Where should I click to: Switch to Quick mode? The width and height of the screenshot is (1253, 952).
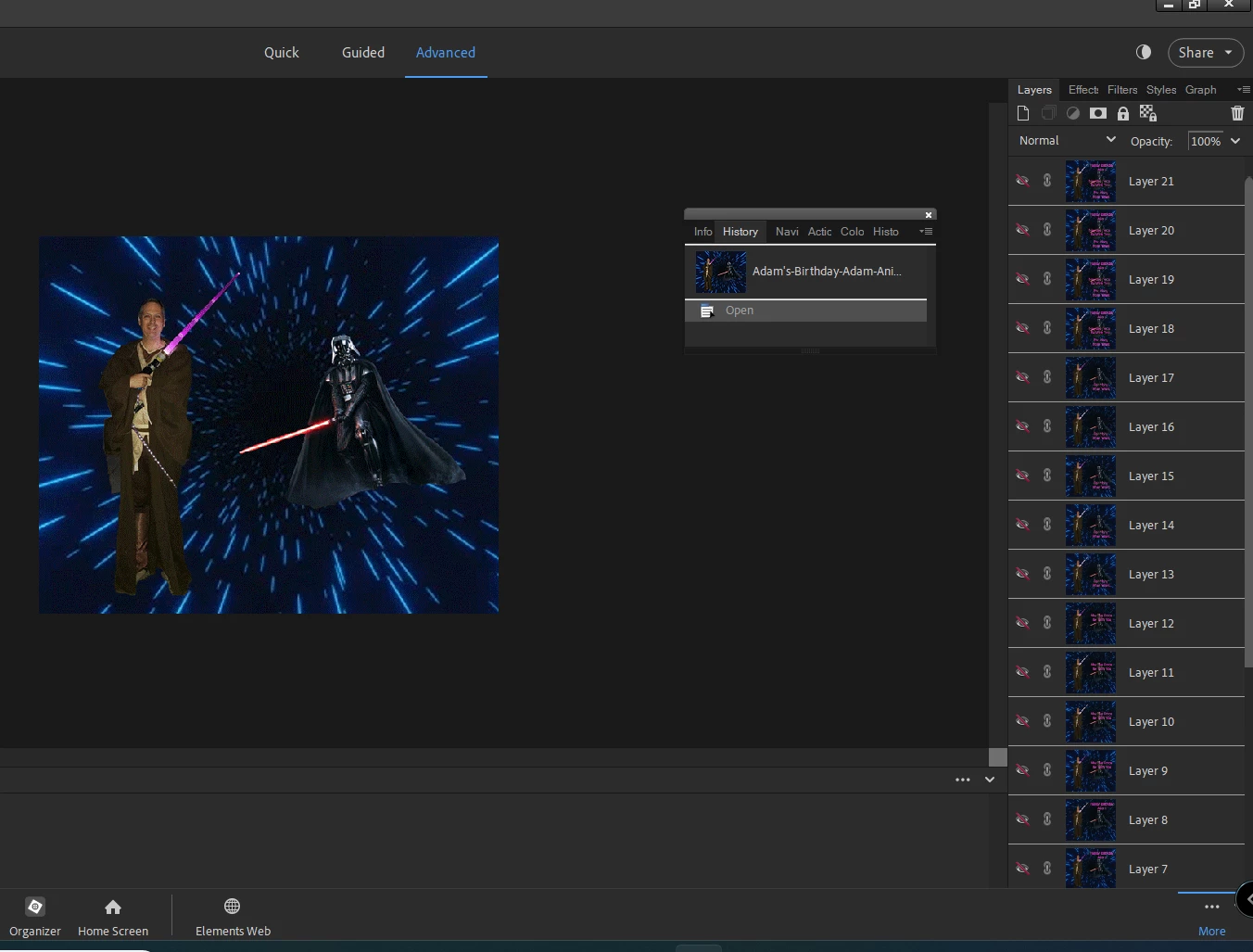282,53
